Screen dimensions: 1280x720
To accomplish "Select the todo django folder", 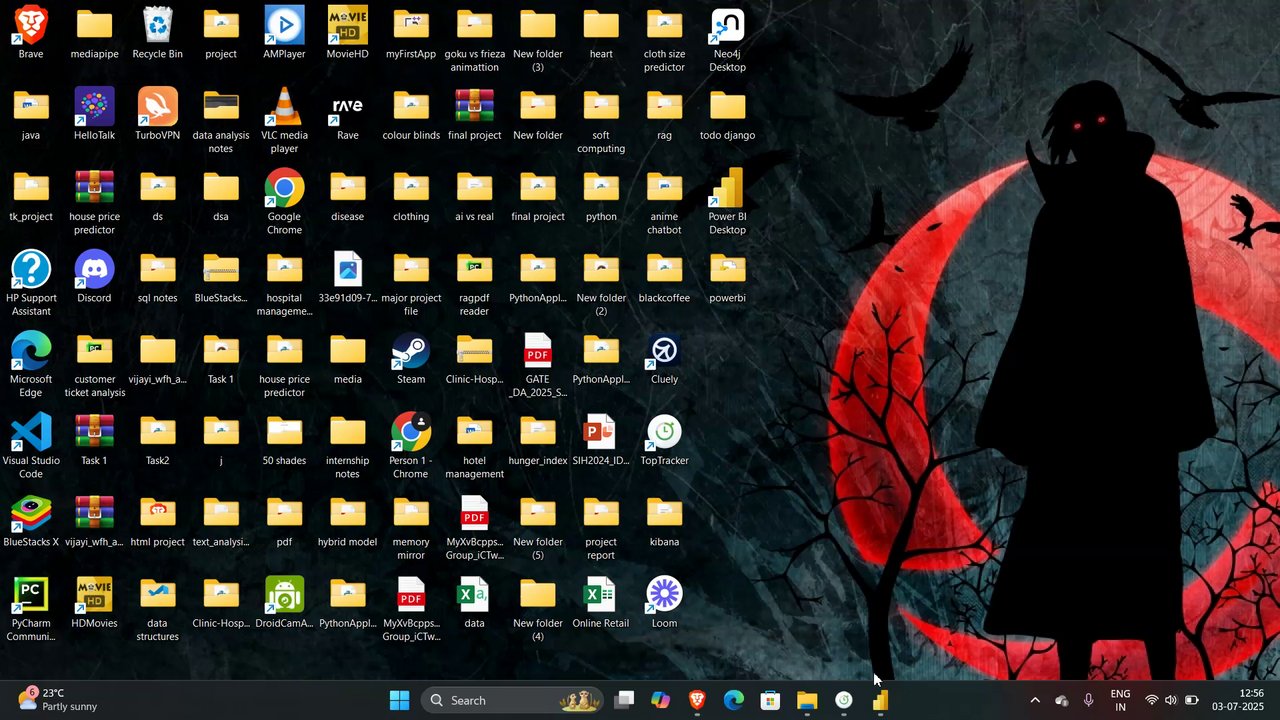I will [727, 113].
